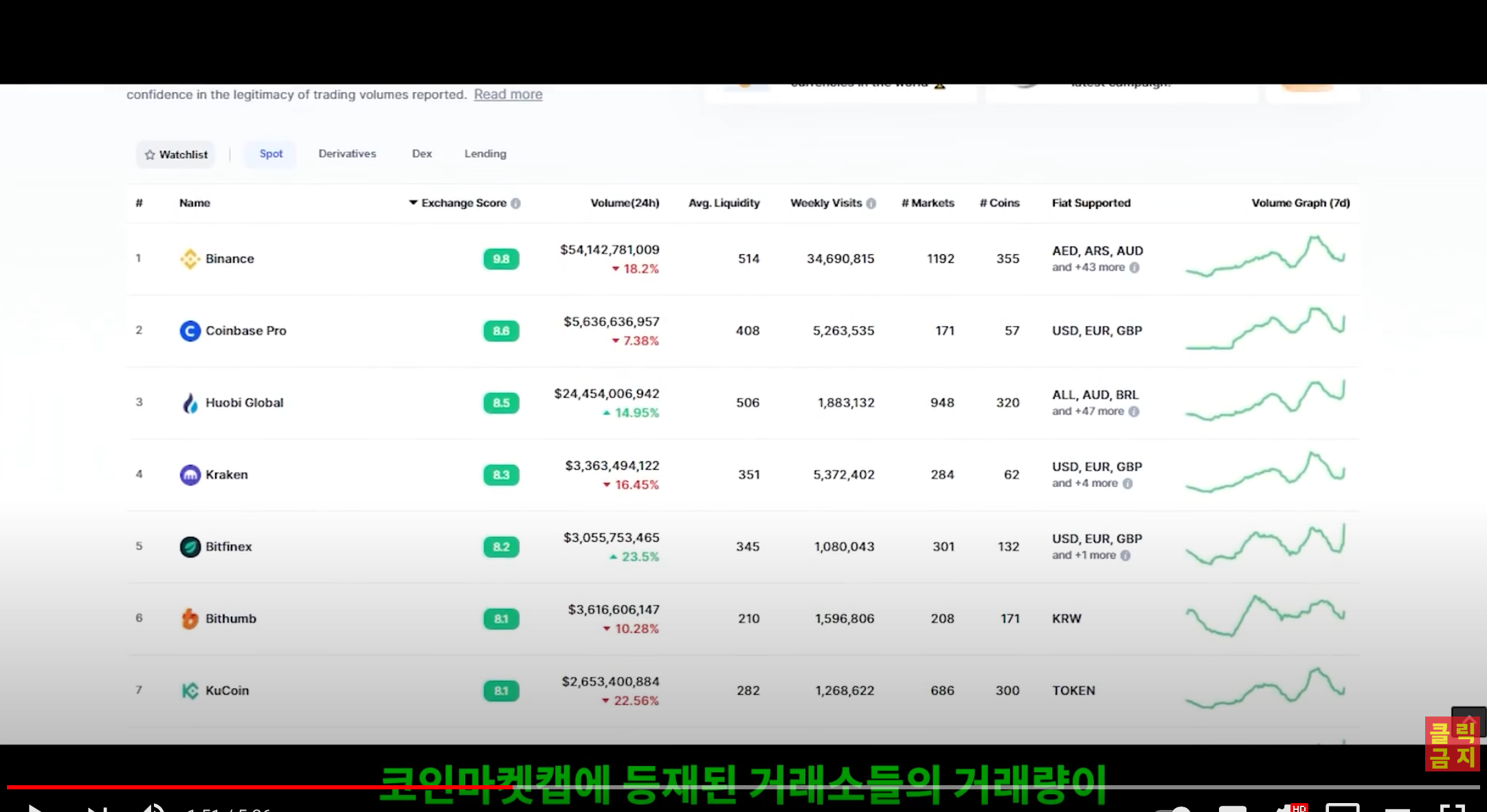Click Binance 7d volume graph
The width and height of the screenshot is (1487, 812).
click(x=1265, y=256)
